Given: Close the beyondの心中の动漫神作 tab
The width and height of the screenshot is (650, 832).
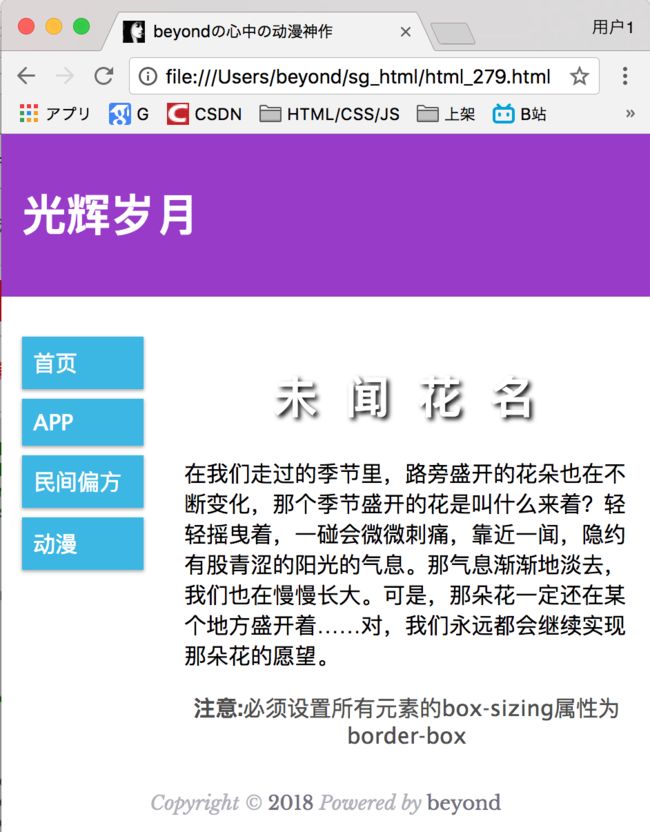Looking at the screenshot, I should click(405, 32).
